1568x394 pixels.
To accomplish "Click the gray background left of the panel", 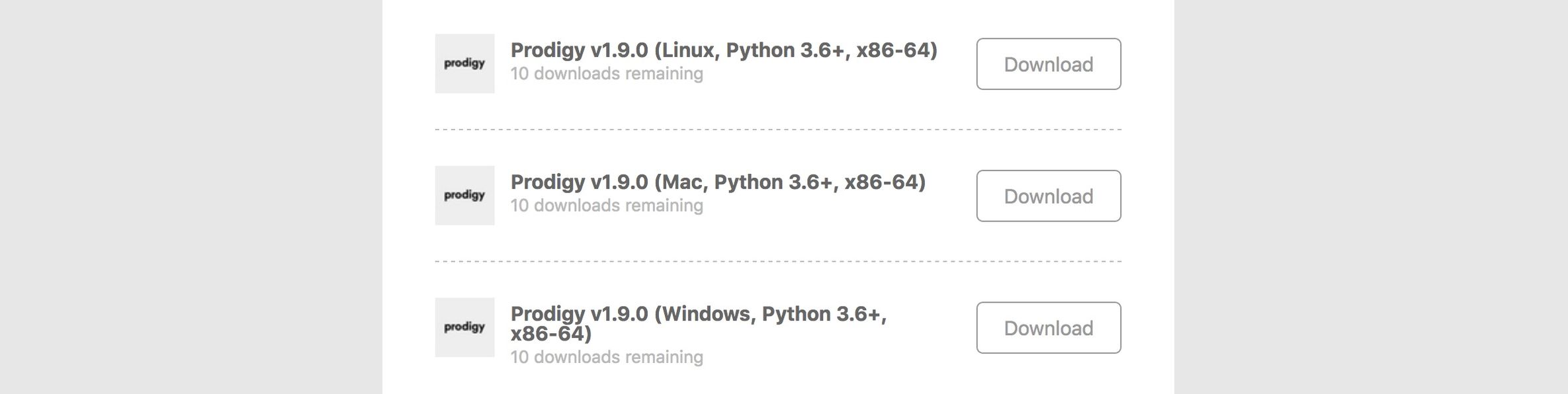I will [191, 197].
